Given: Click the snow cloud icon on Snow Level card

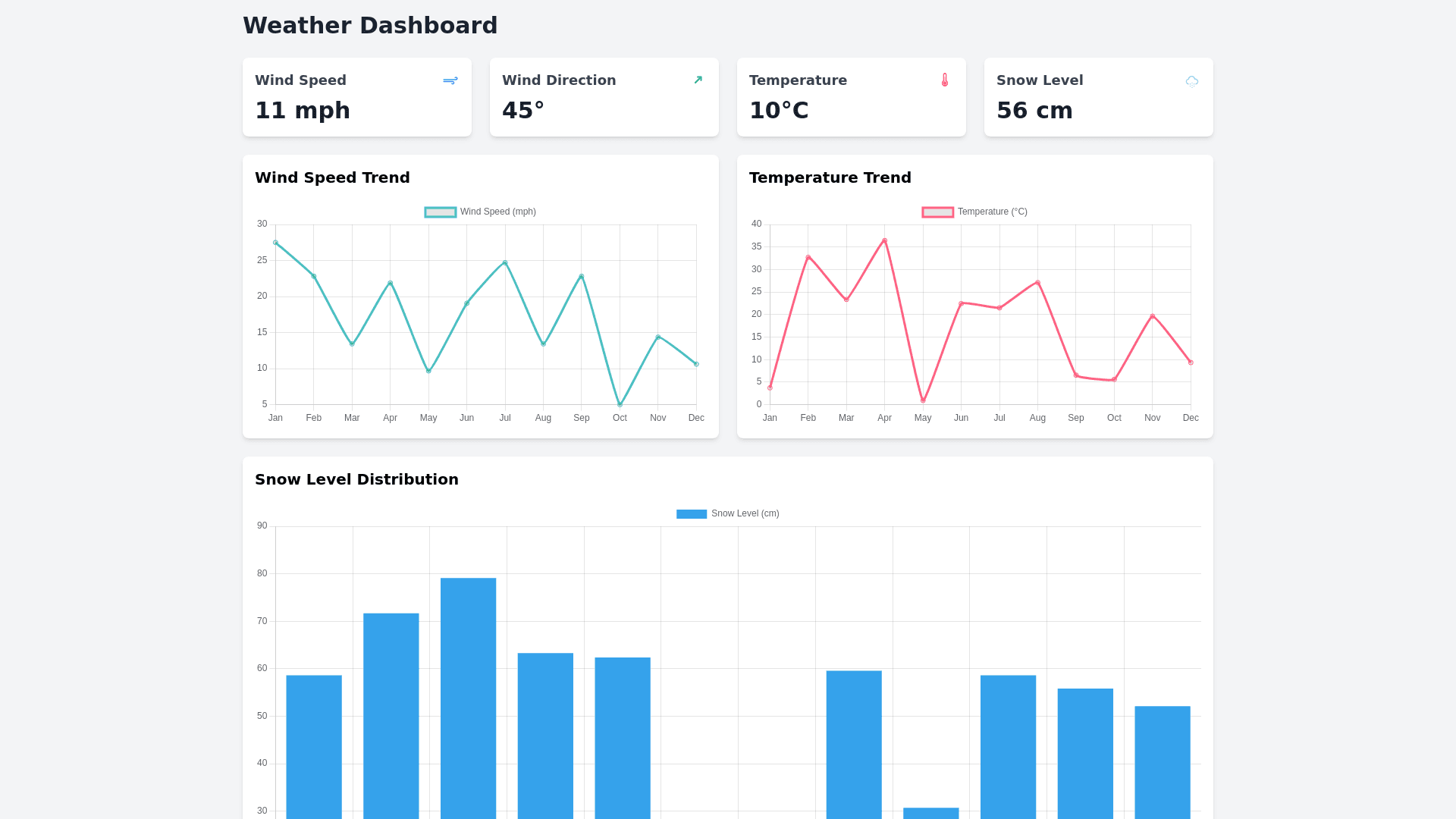Looking at the screenshot, I should [x=1191, y=81].
